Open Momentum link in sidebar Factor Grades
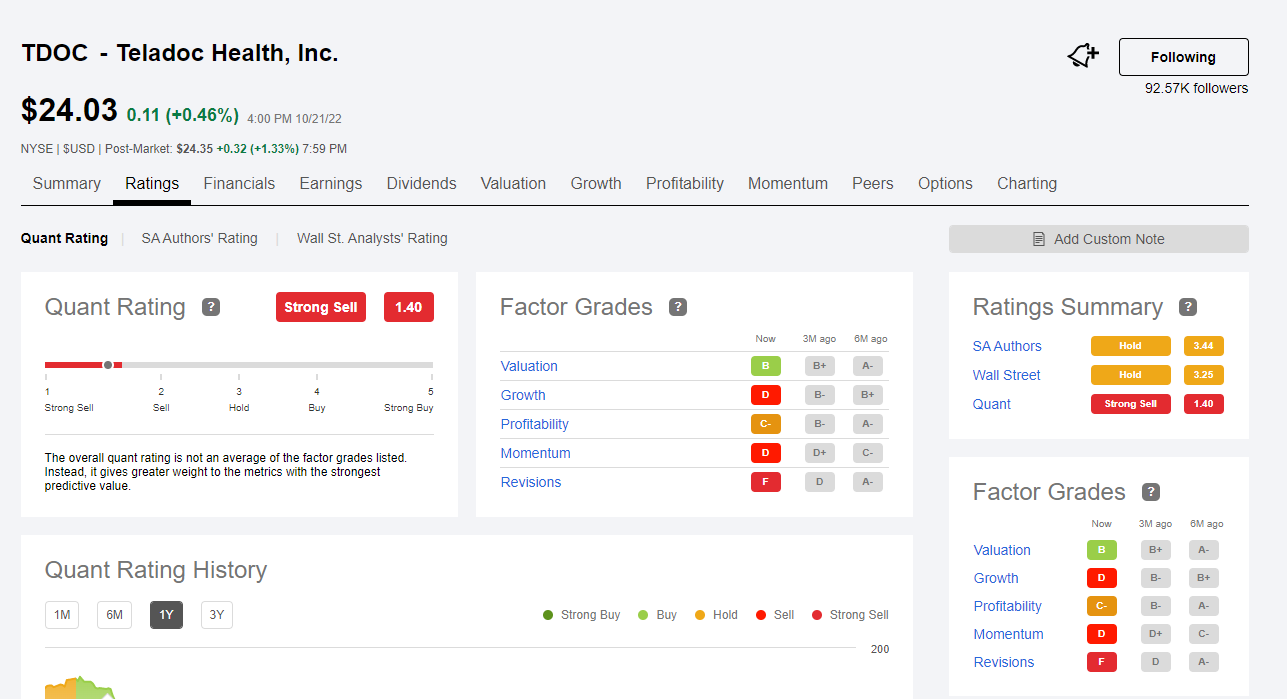 (1009, 634)
